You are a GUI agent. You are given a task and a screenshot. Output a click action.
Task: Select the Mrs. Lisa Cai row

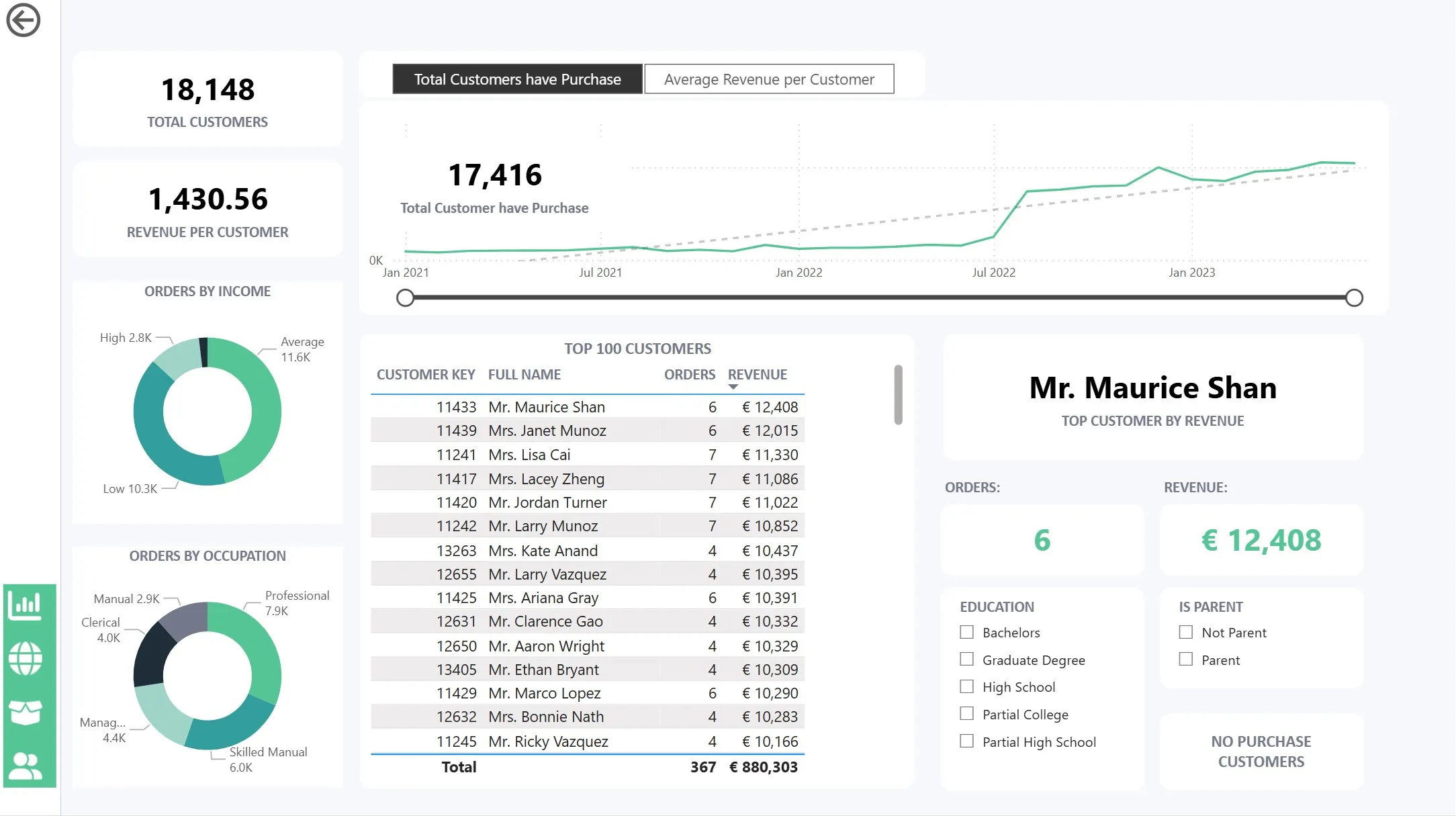coord(587,455)
